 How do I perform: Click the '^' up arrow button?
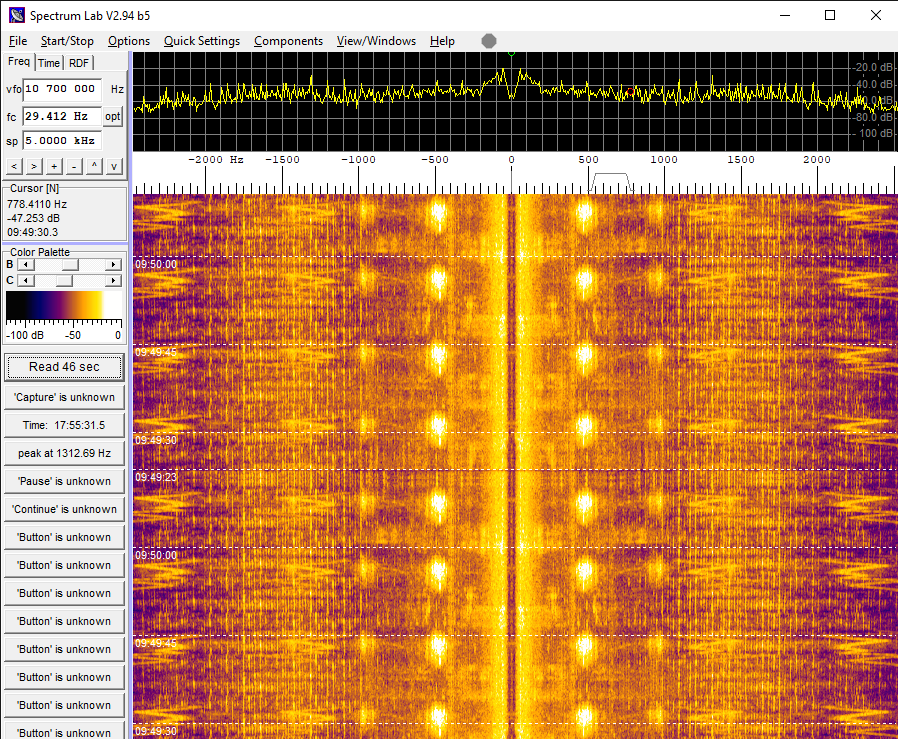tap(94, 167)
